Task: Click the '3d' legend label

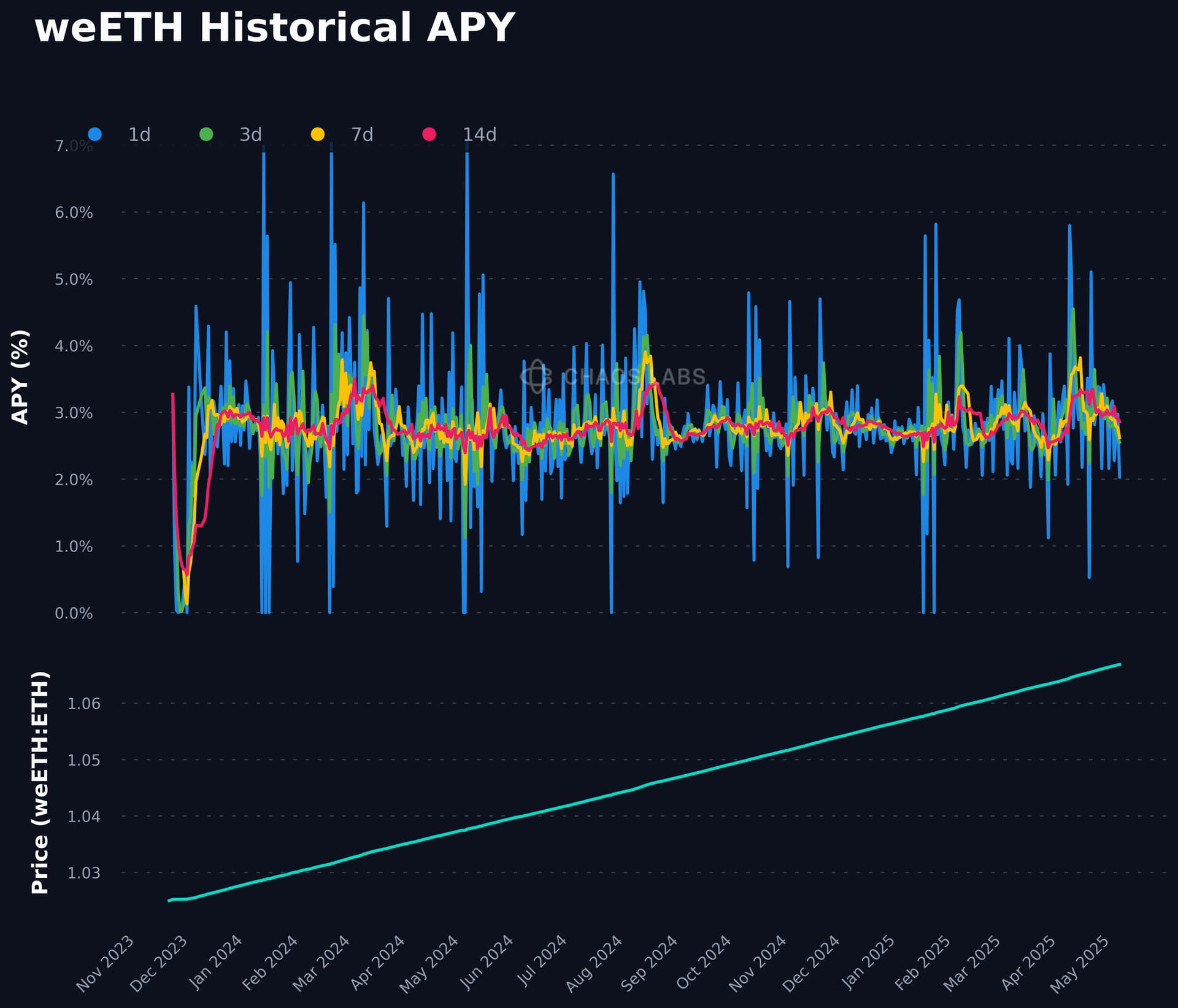Action: coord(251,134)
